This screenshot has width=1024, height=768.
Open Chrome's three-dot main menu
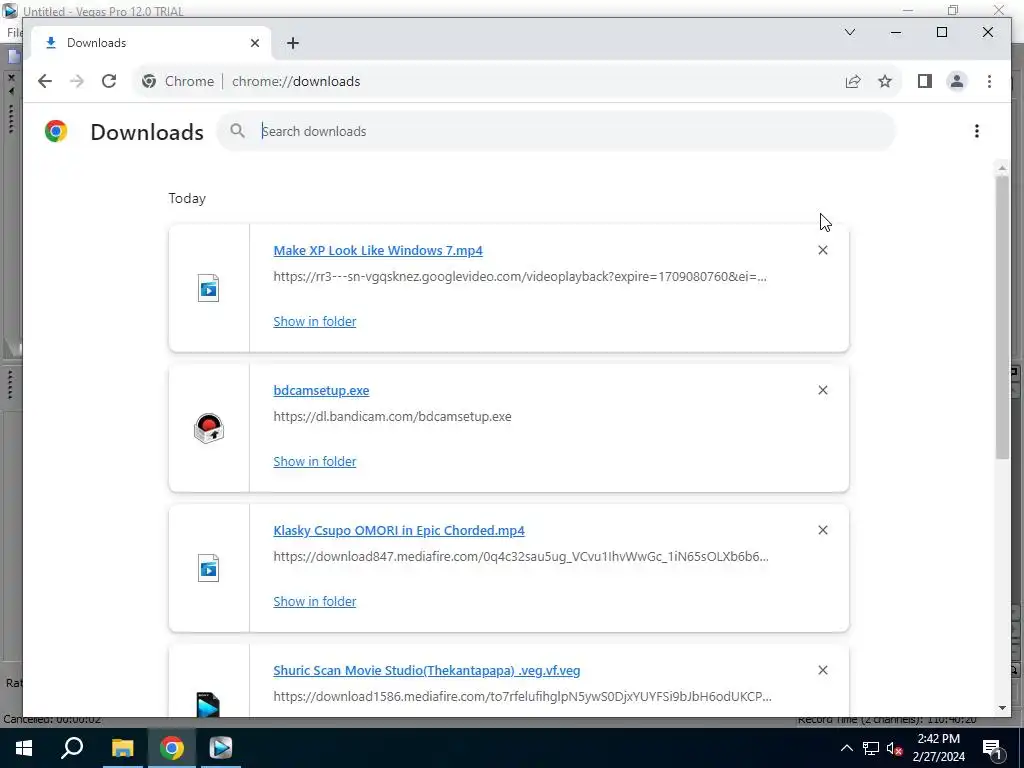tap(989, 81)
